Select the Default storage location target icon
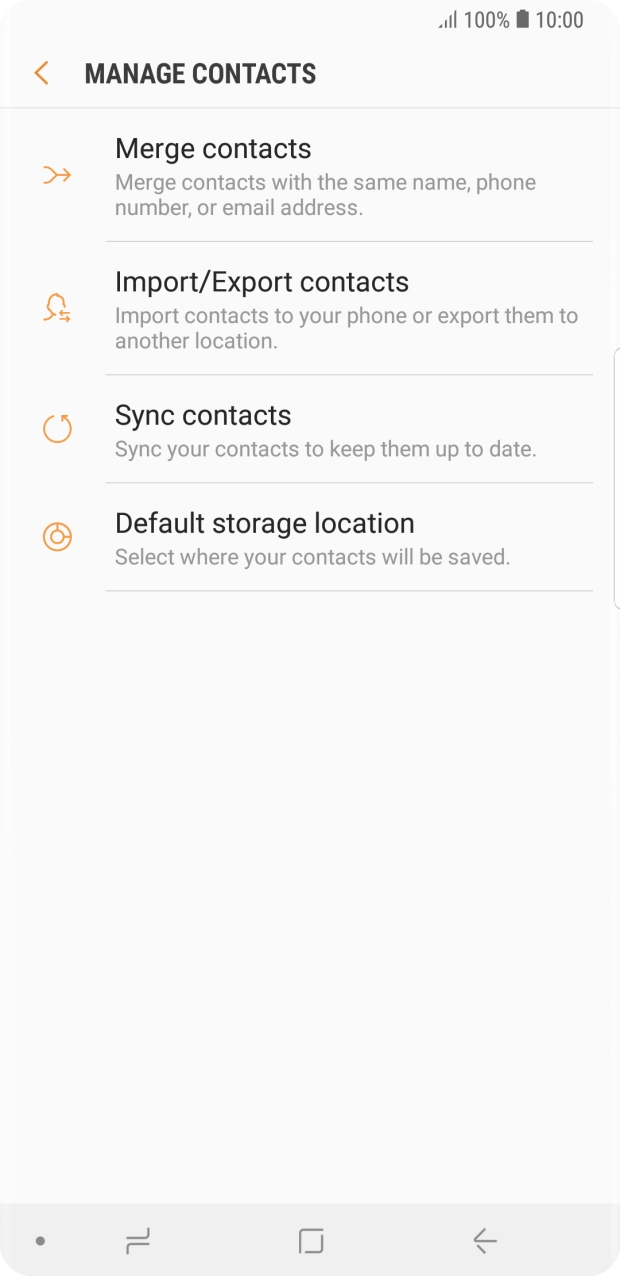 56,536
